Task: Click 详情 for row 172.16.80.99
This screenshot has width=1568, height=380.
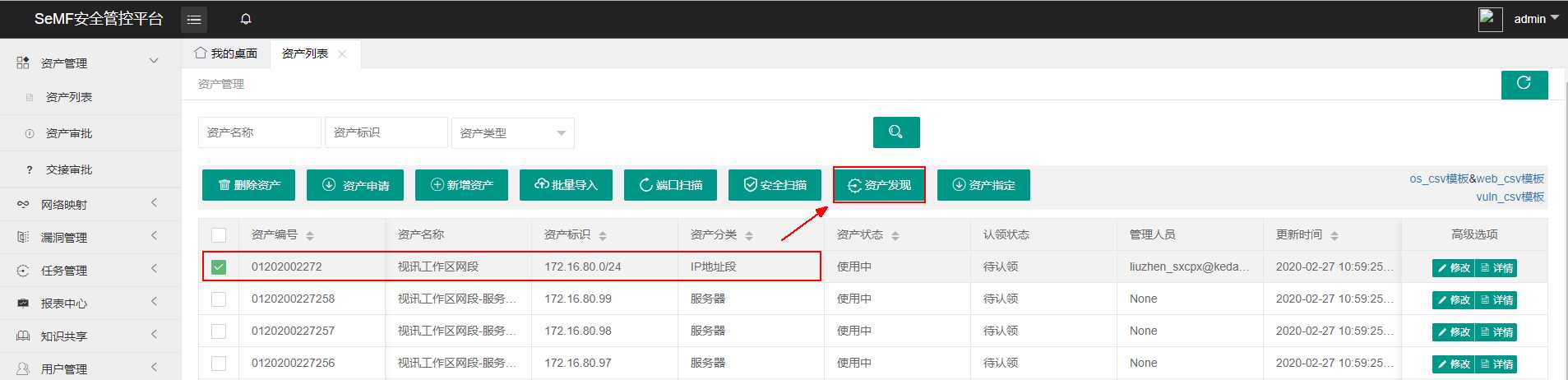Action: (x=1496, y=300)
